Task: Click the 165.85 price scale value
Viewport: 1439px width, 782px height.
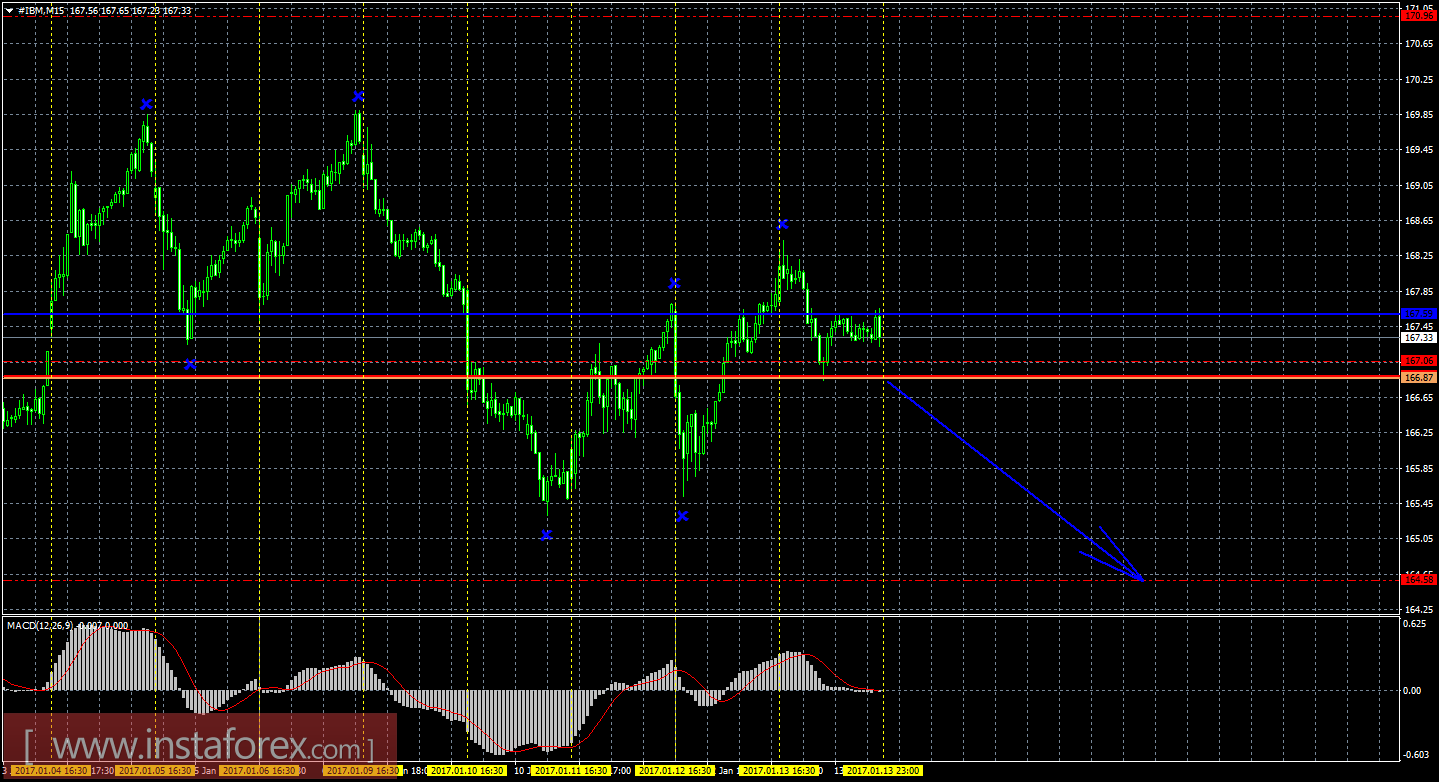Action: [1419, 469]
